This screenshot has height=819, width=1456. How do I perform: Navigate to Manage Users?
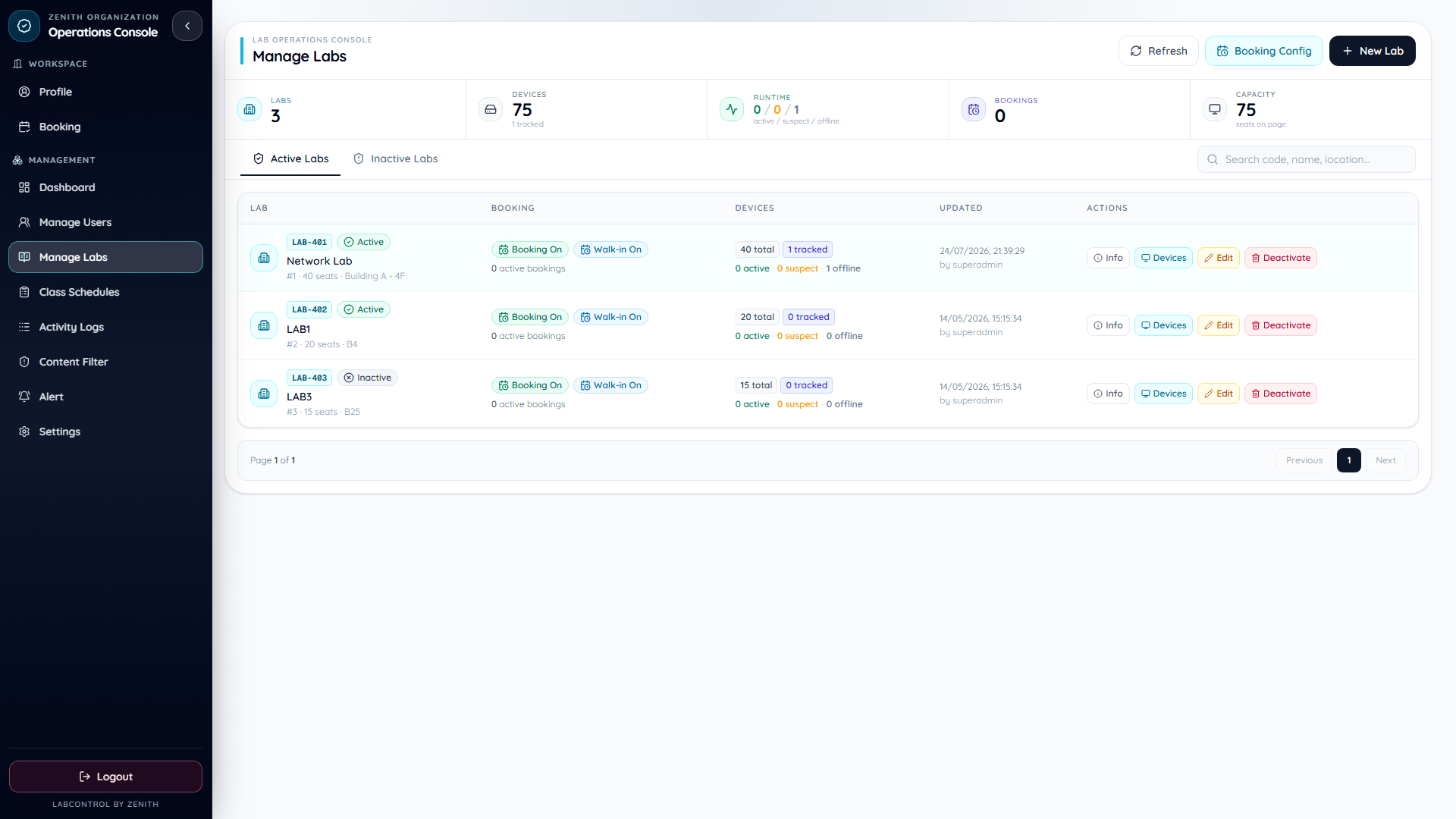(x=105, y=222)
